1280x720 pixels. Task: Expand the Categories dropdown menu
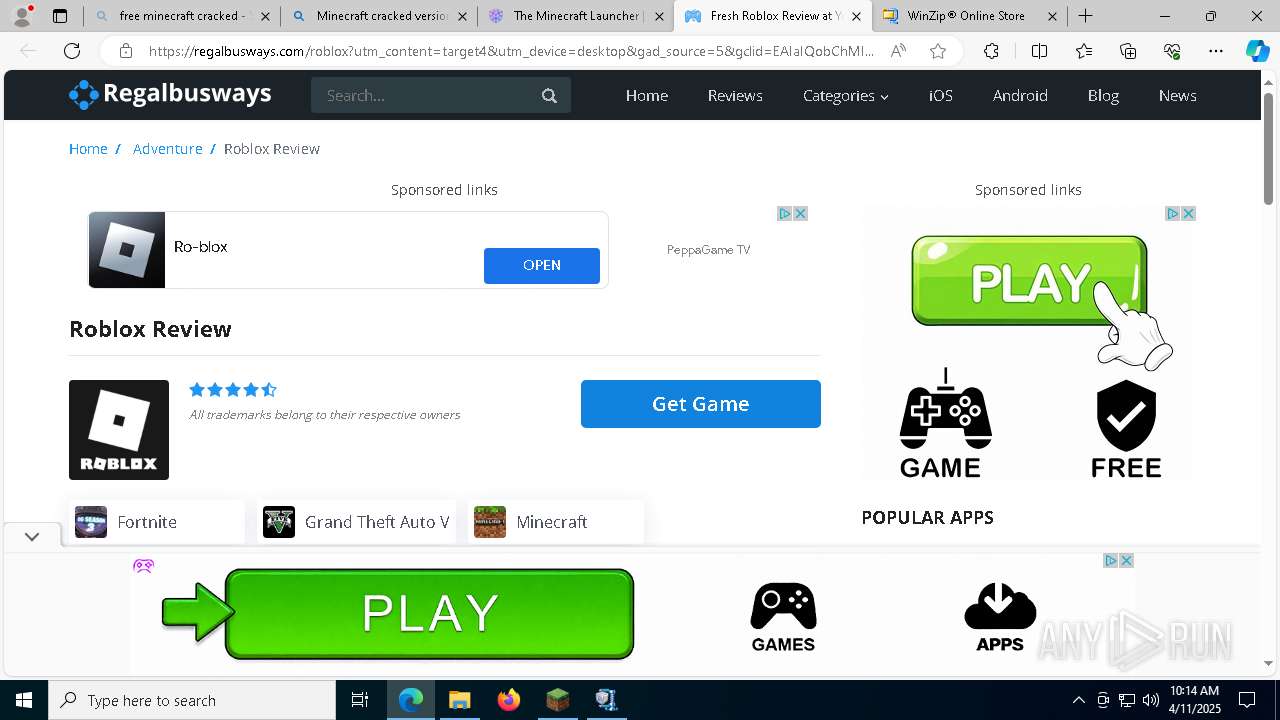(845, 96)
